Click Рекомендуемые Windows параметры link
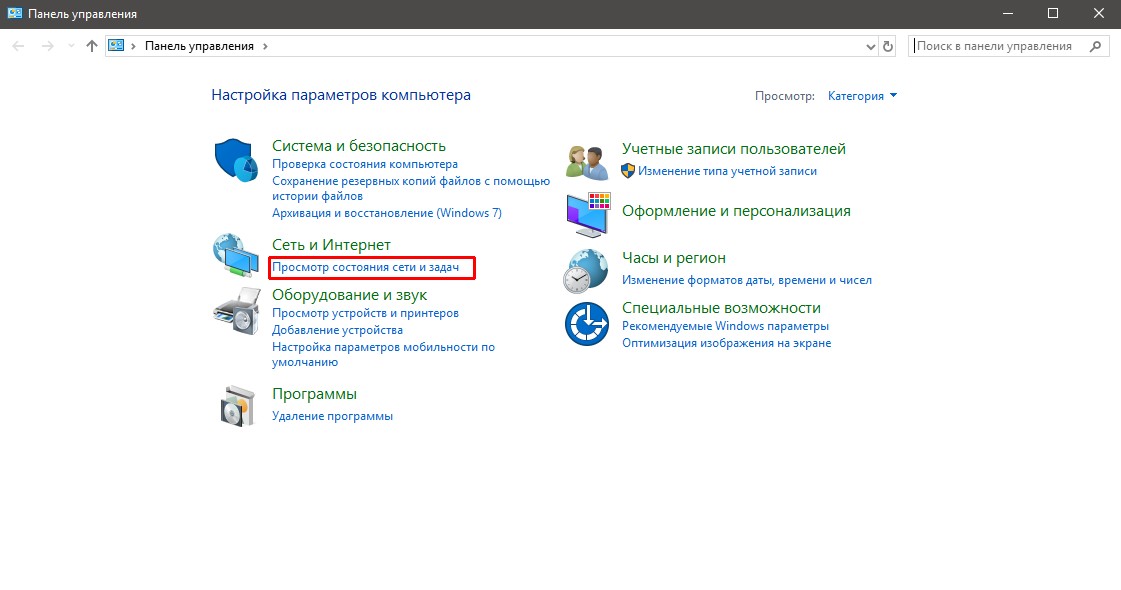The width and height of the screenshot is (1121, 590). (x=726, y=326)
